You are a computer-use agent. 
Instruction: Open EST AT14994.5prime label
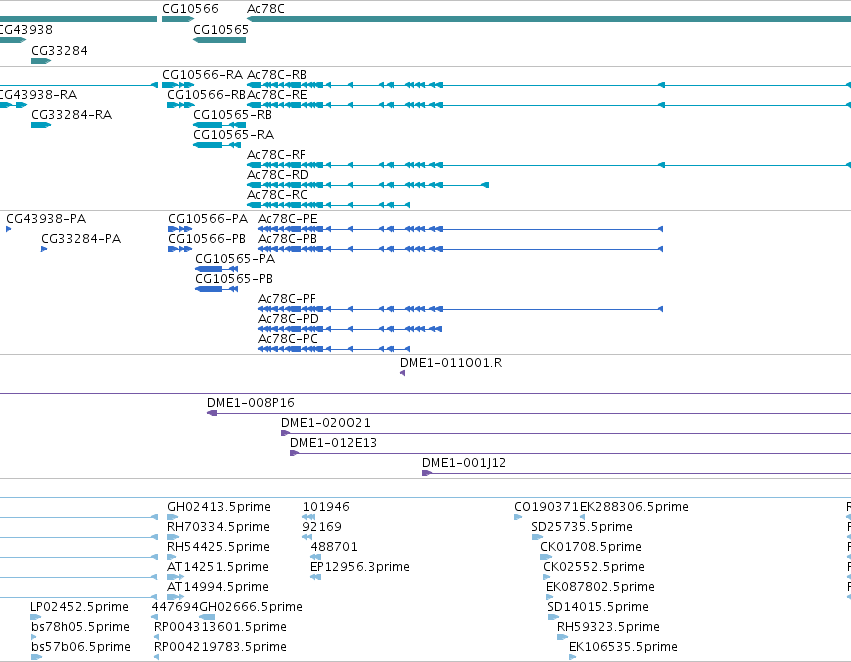point(218,587)
